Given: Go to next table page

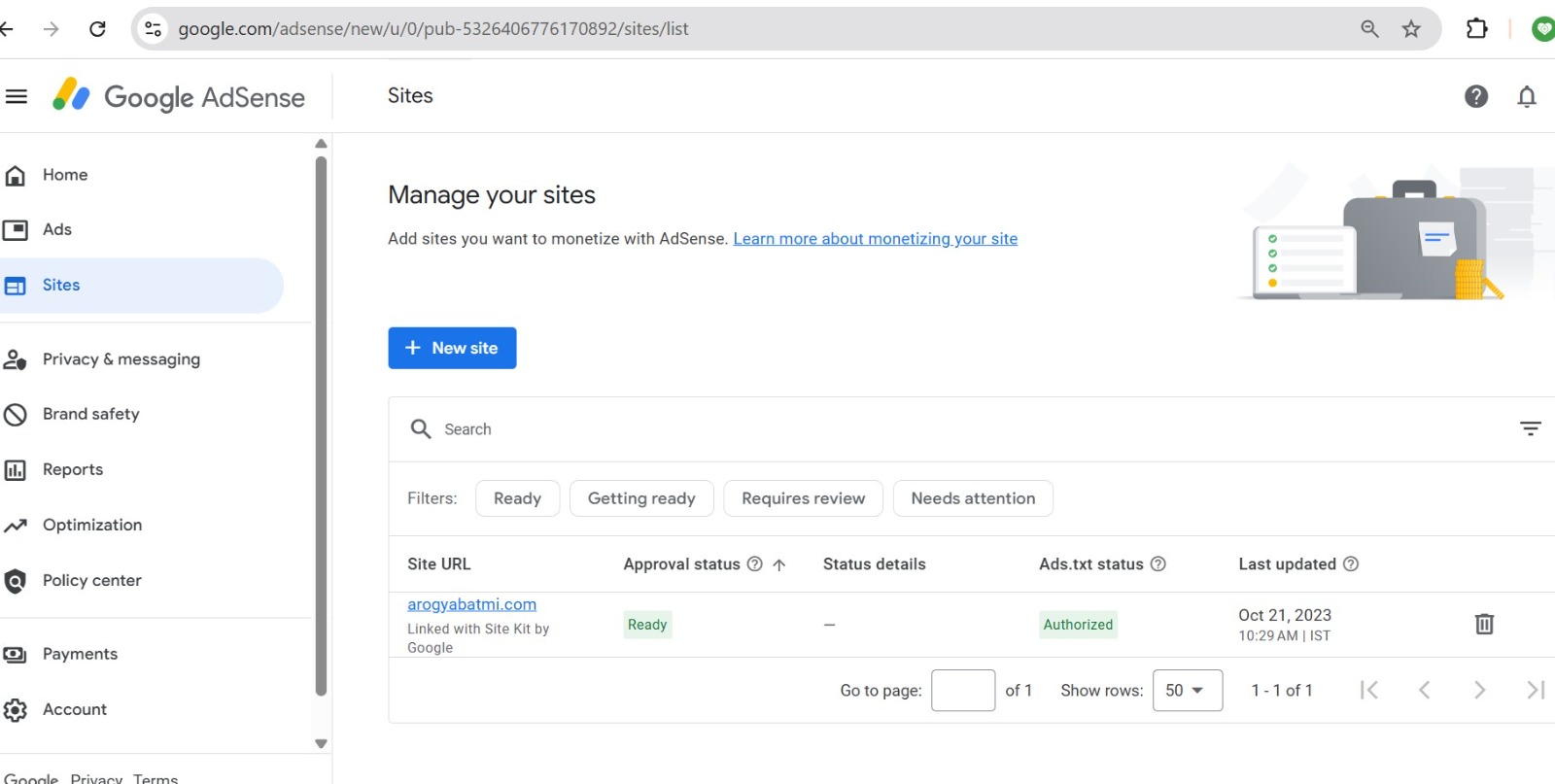Looking at the screenshot, I should 1479,690.
